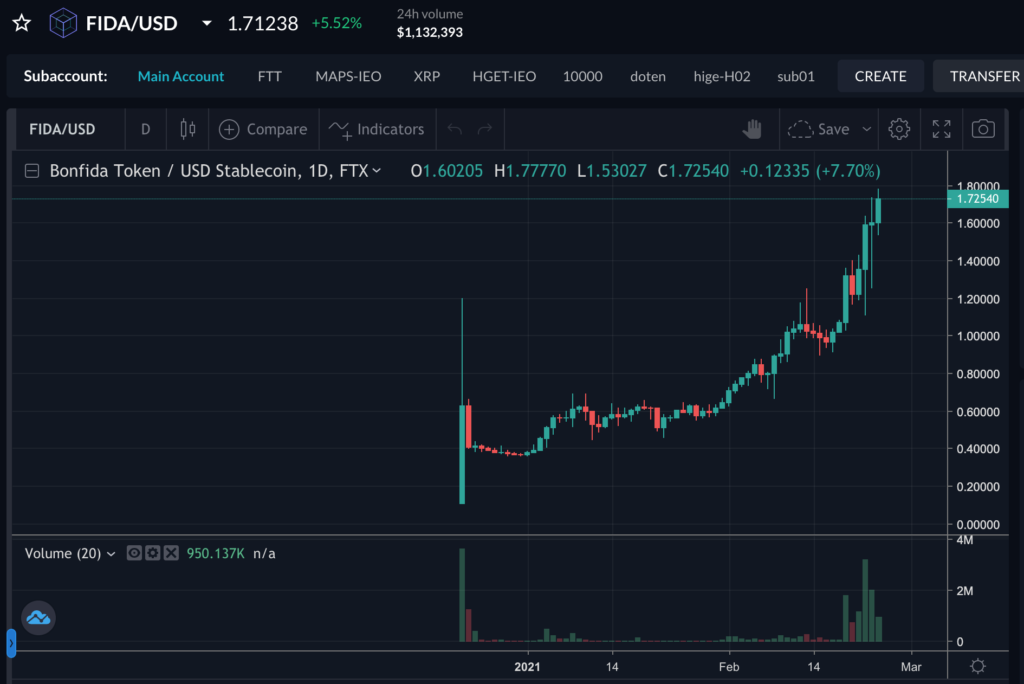Click the Mar label on time axis
Viewport: 1024px width, 684px height.
(x=911, y=667)
